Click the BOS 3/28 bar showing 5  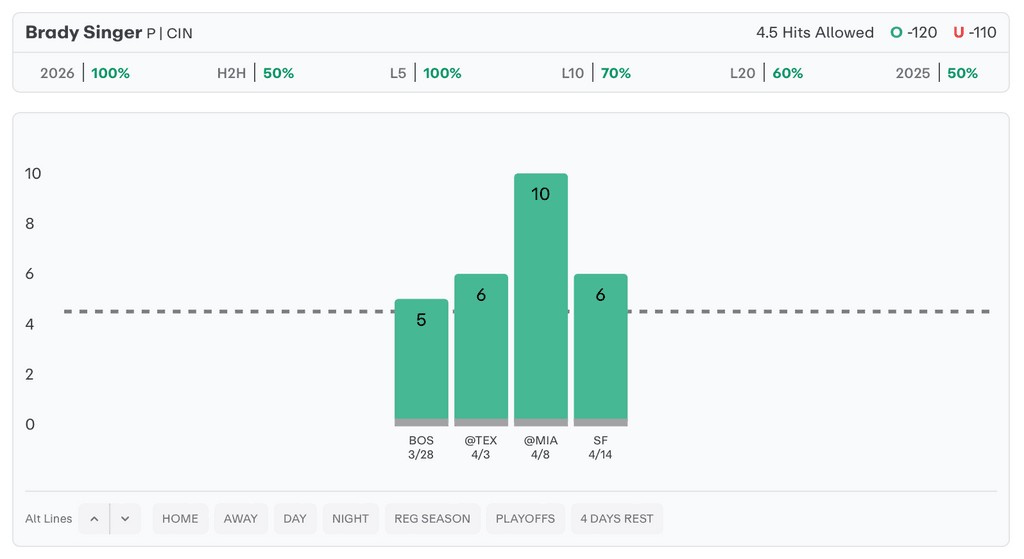pyautogui.click(x=421, y=362)
